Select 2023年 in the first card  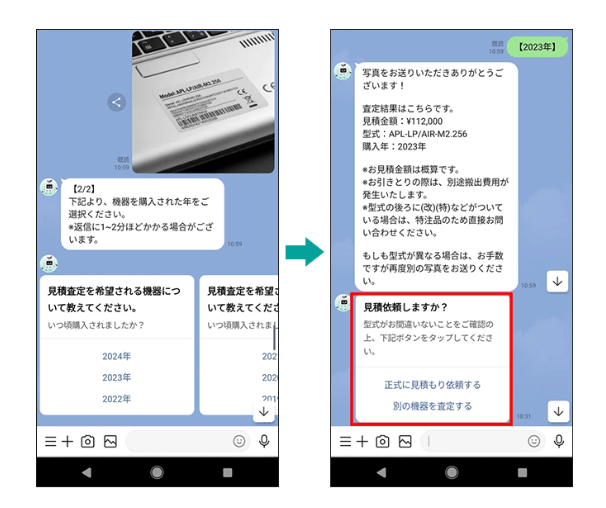click(117, 377)
